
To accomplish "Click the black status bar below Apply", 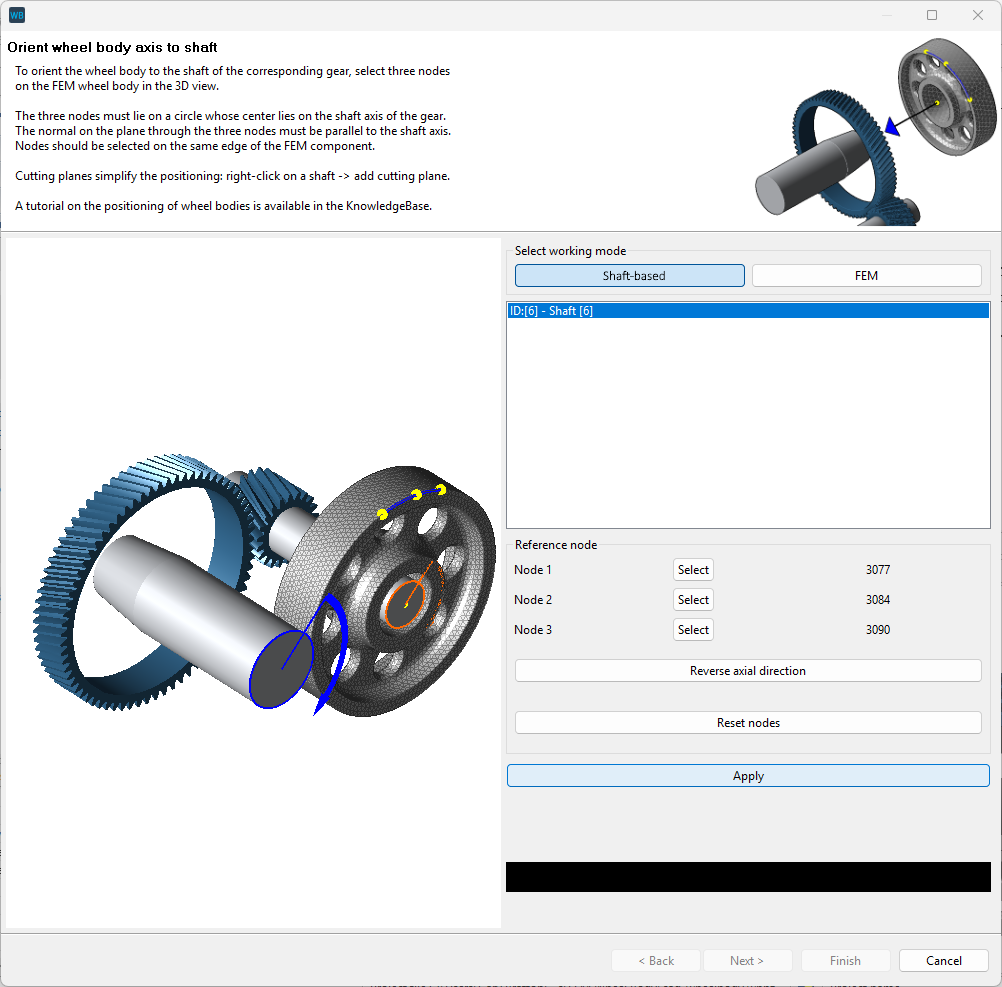I will [x=747, y=877].
